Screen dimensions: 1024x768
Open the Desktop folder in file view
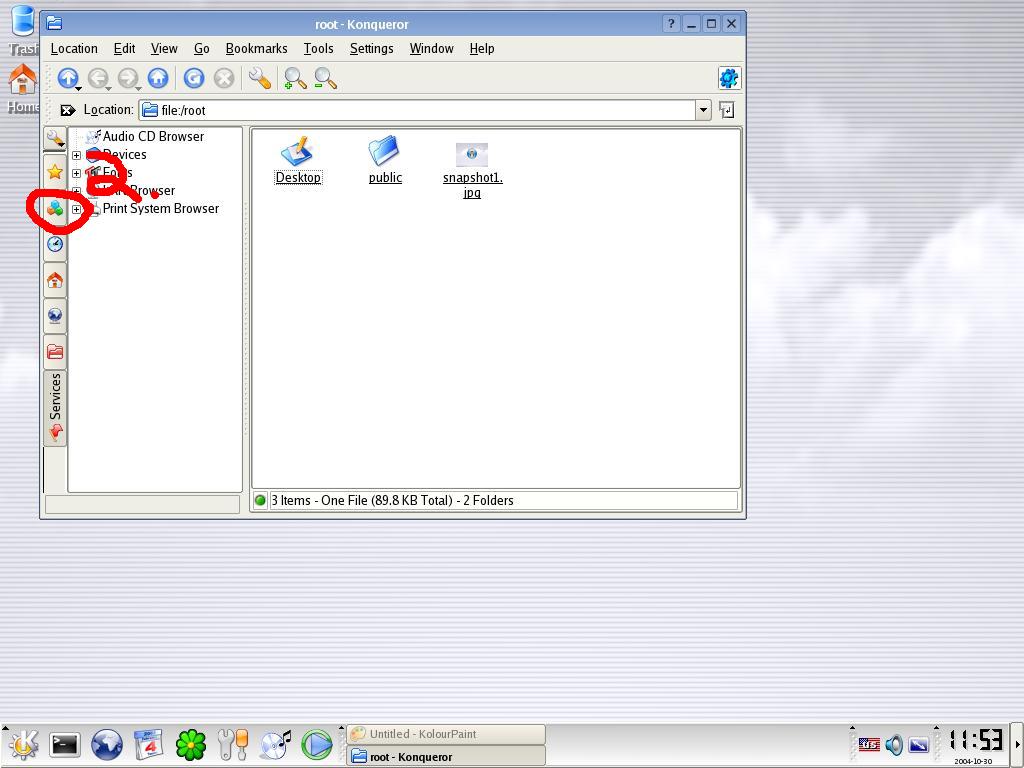[298, 160]
